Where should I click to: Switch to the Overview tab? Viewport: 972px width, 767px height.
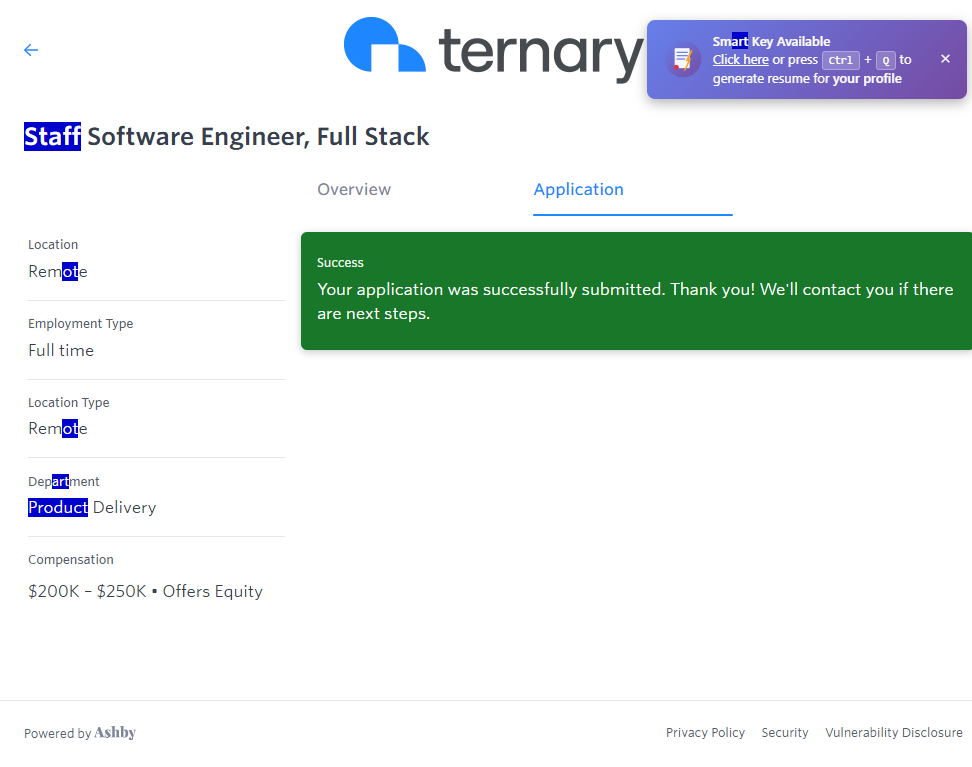pyautogui.click(x=354, y=189)
